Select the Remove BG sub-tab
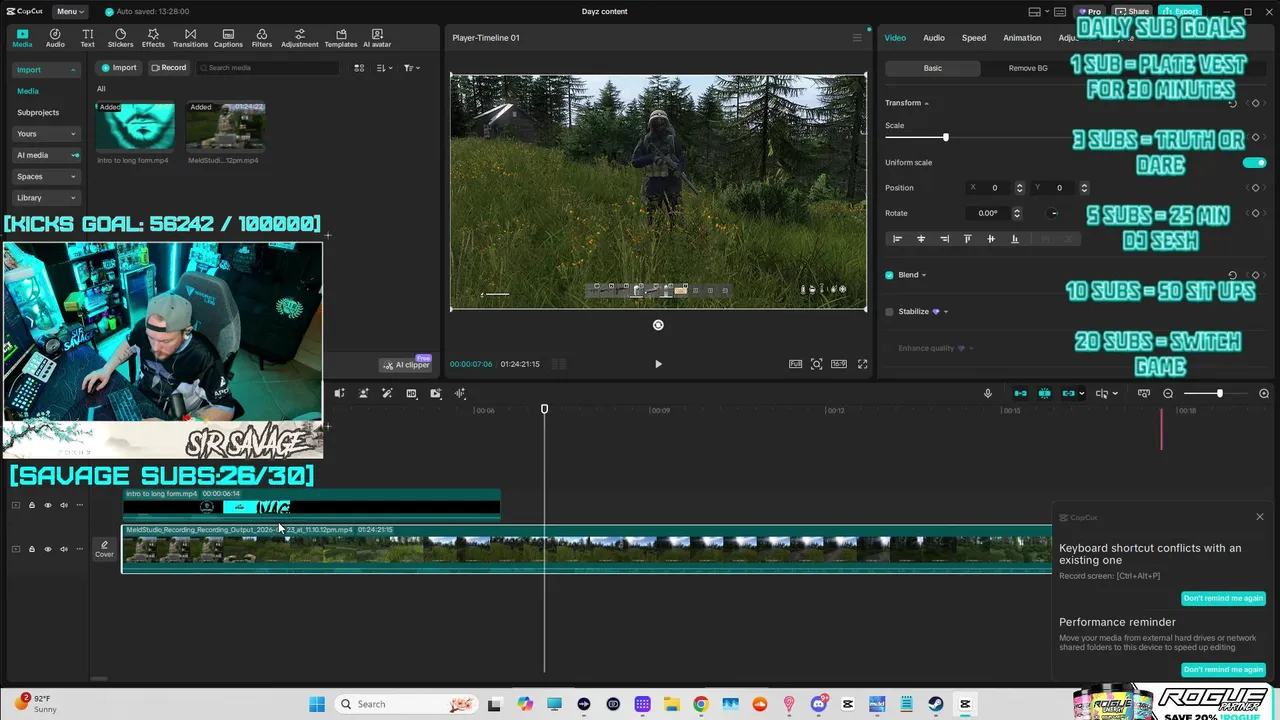Screen dimensions: 1280x720 [1027, 68]
